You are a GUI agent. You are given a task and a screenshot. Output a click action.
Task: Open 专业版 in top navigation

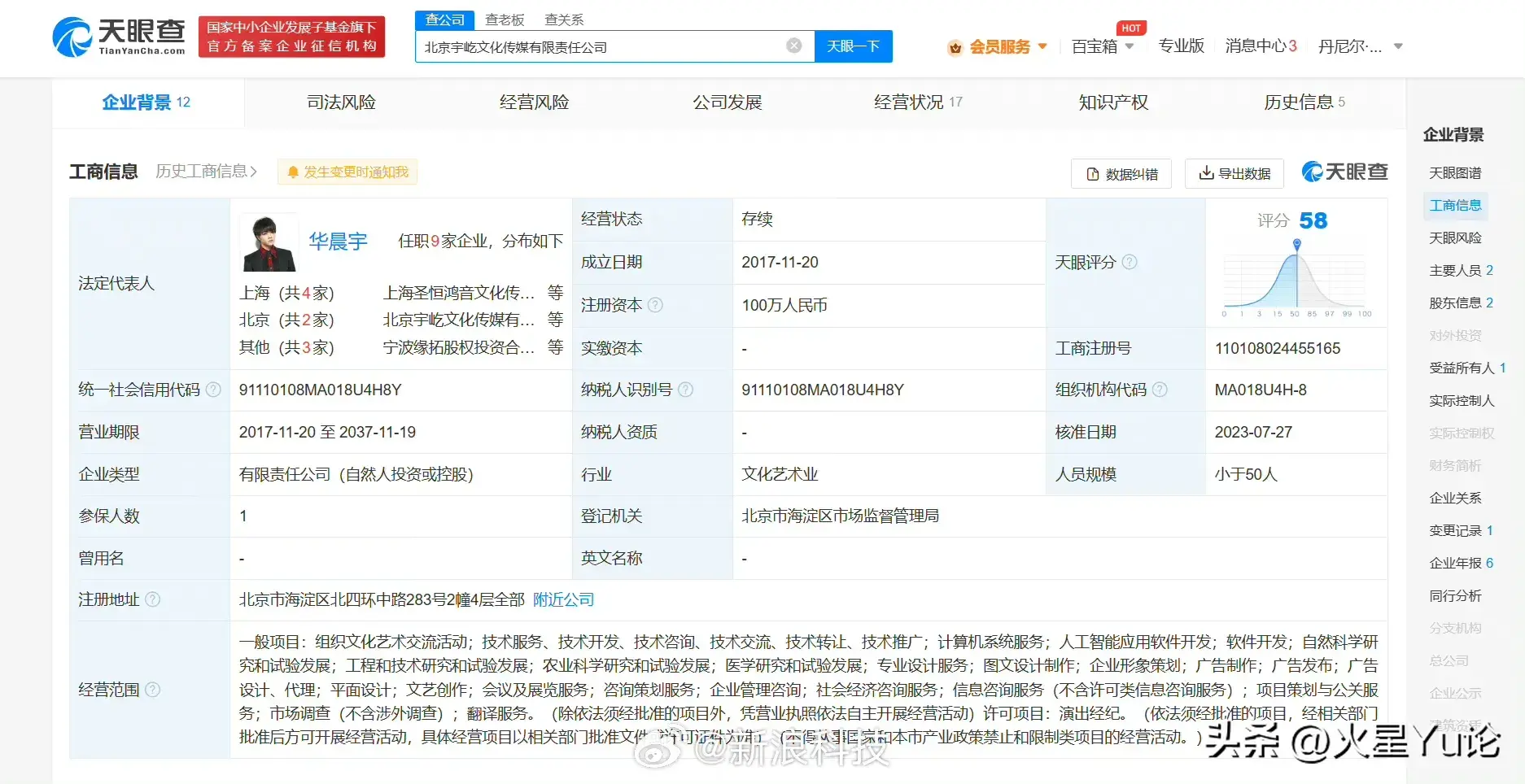1181,46
